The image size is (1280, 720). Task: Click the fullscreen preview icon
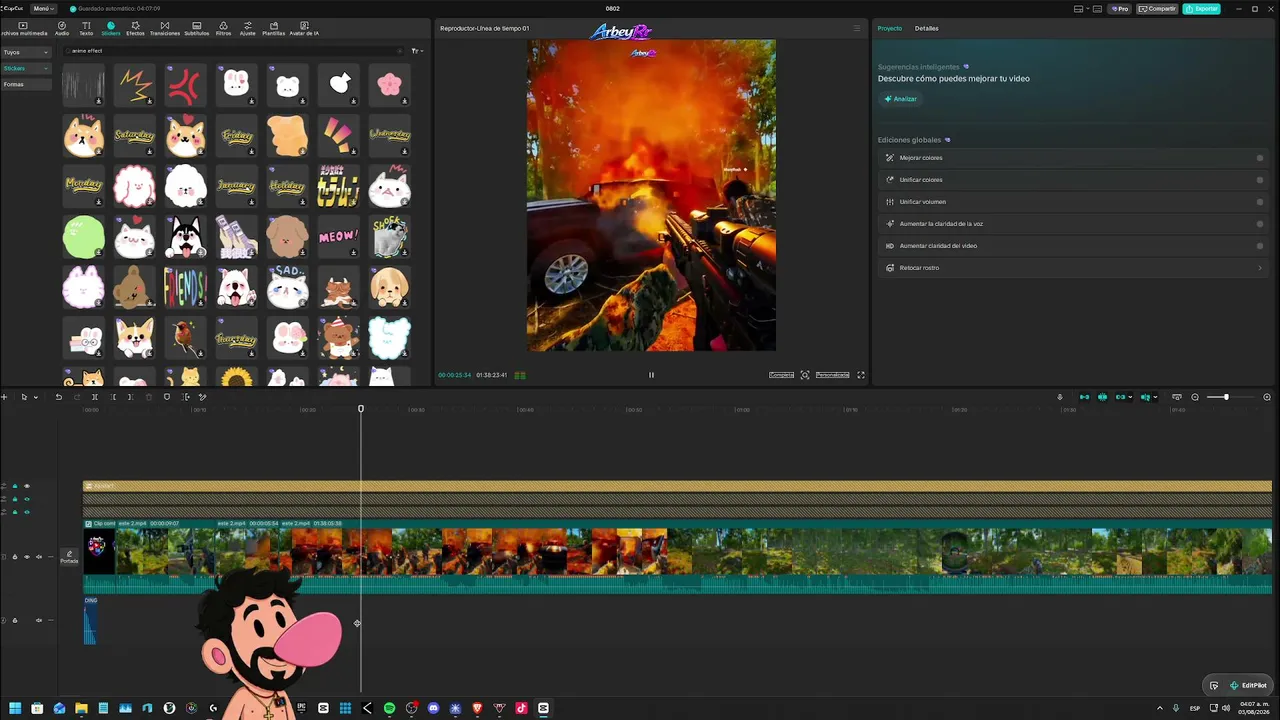(861, 375)
